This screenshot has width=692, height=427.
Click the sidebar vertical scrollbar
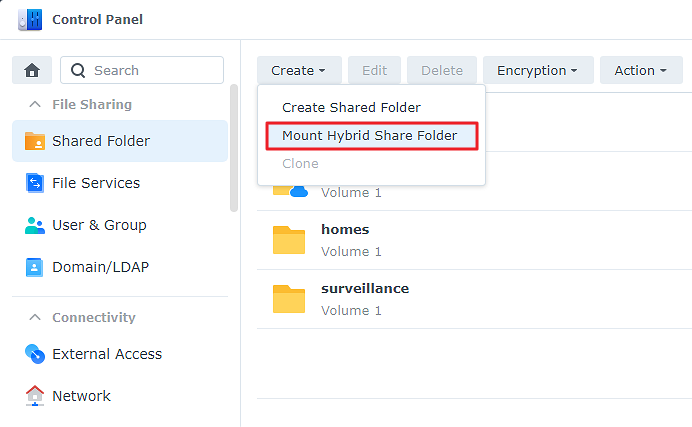(234, 148)
